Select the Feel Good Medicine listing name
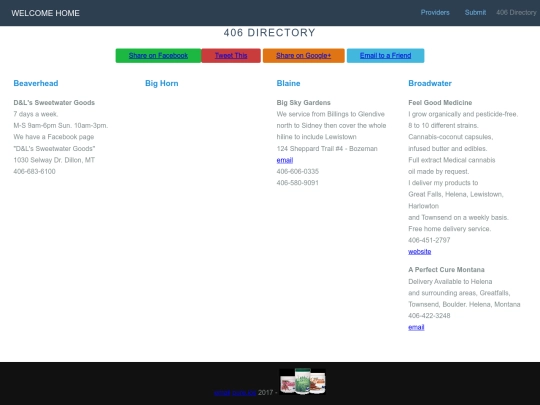Image resolution: width=540 pixels, height=405 pixels. 440,103
